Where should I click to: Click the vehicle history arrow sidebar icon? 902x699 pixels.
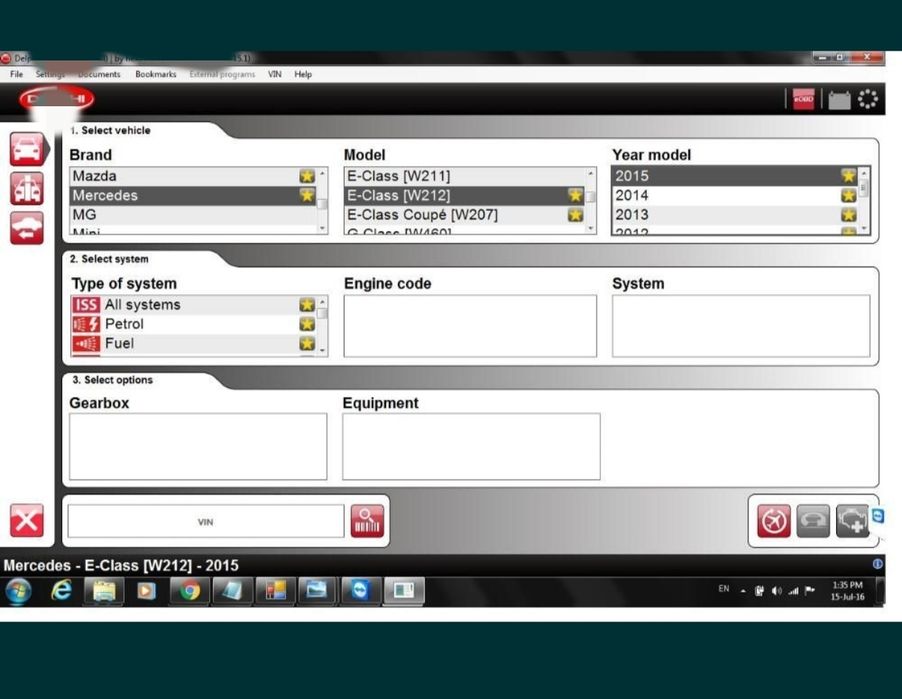27,228
